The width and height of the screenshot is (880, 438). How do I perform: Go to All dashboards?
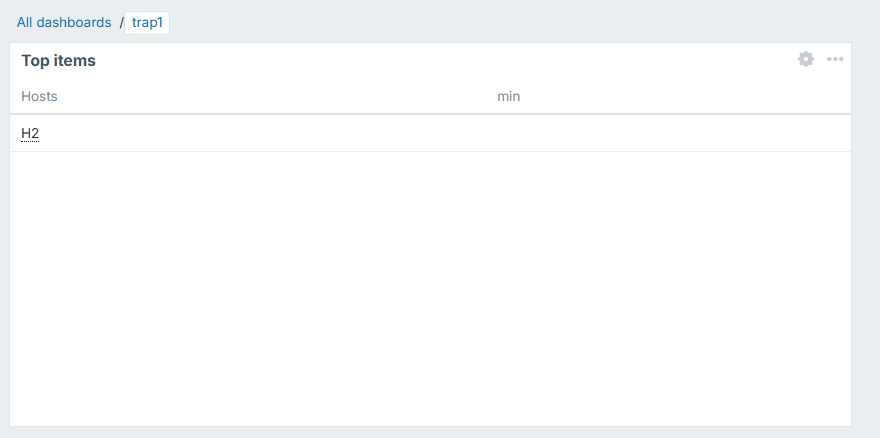64,22
